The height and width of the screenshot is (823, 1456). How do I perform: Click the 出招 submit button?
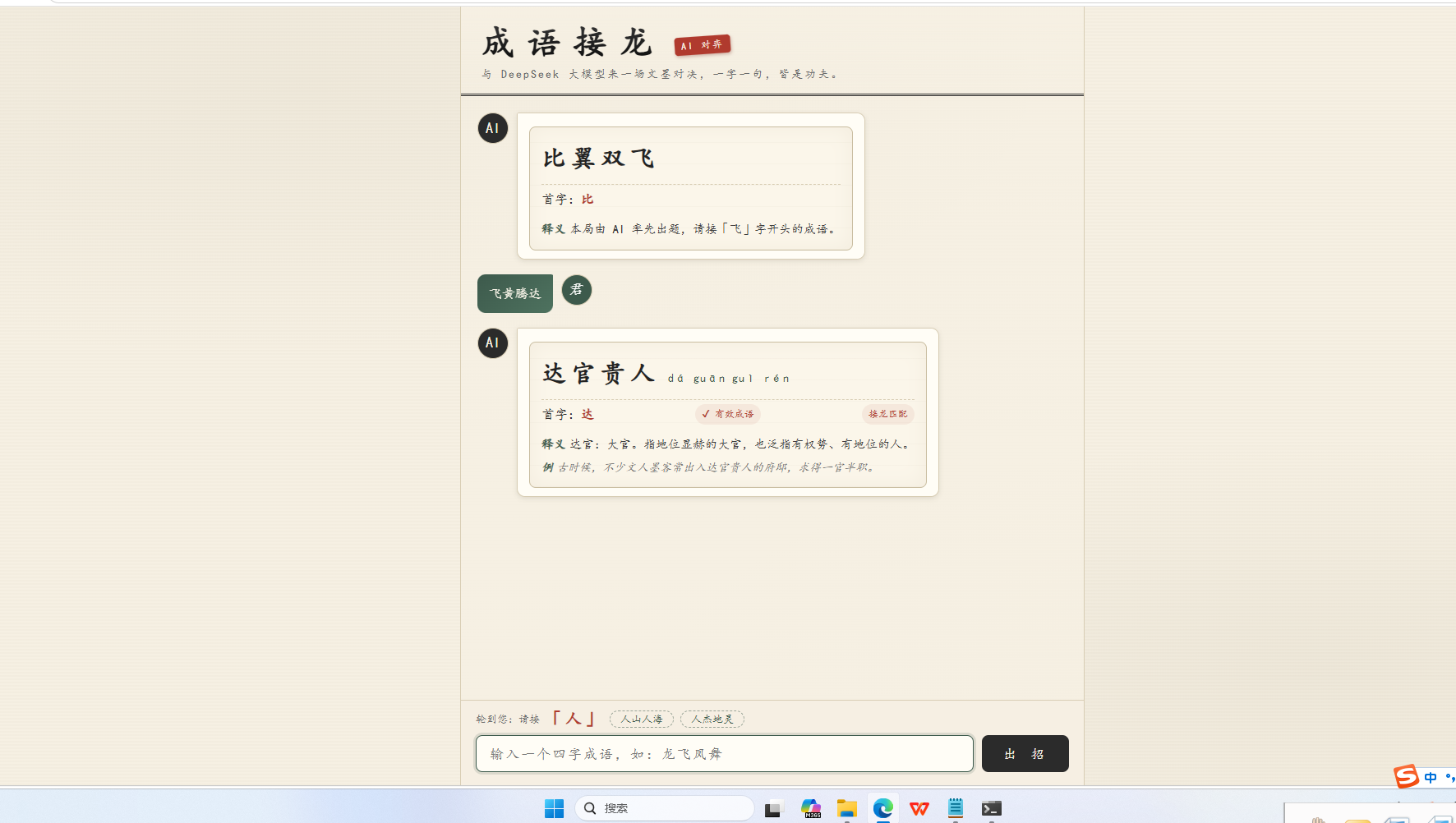[1025, 753]
